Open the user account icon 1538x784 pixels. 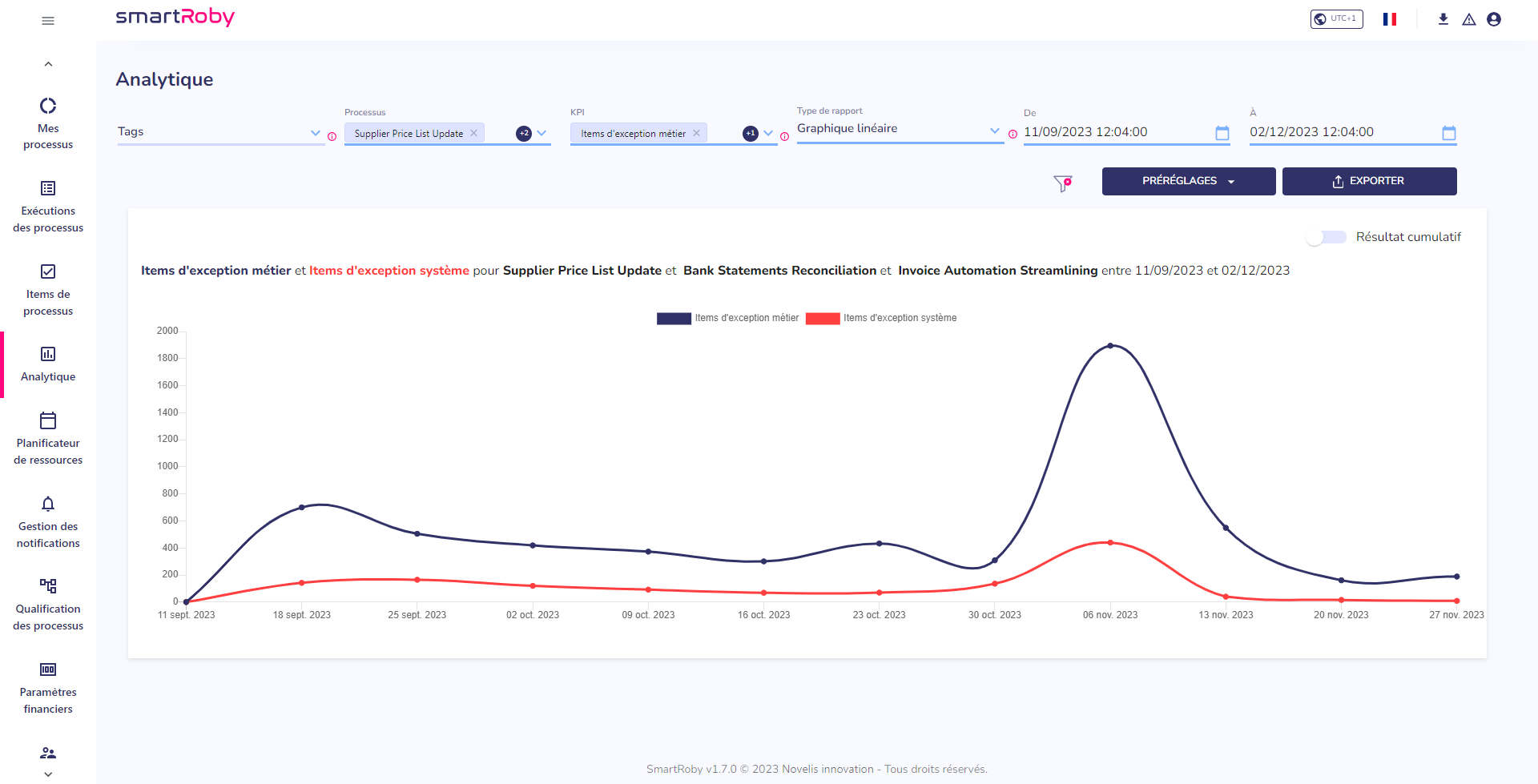1494,19
